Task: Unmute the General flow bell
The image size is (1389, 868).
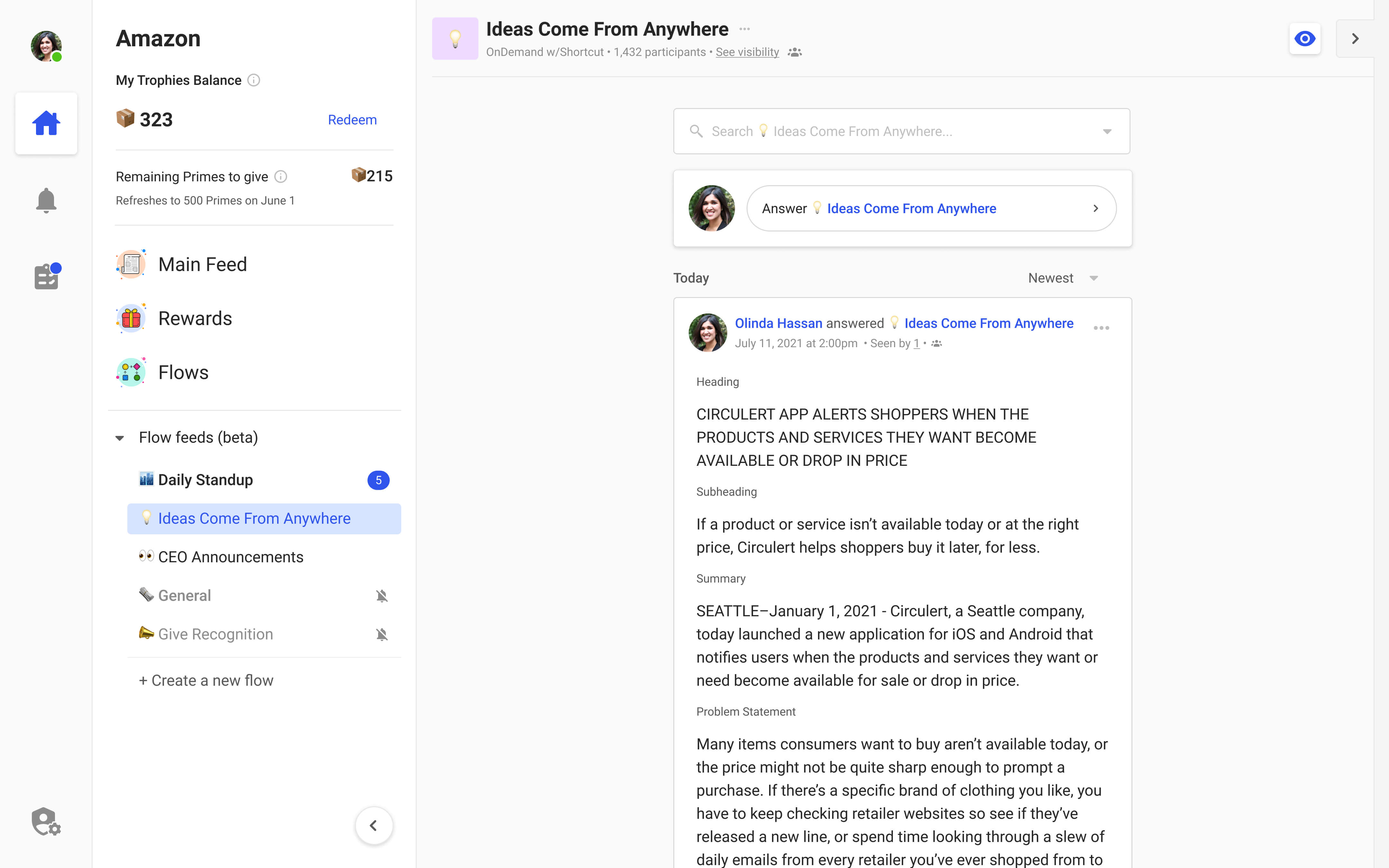Action: pyautogui.click(x=382, y=596)
